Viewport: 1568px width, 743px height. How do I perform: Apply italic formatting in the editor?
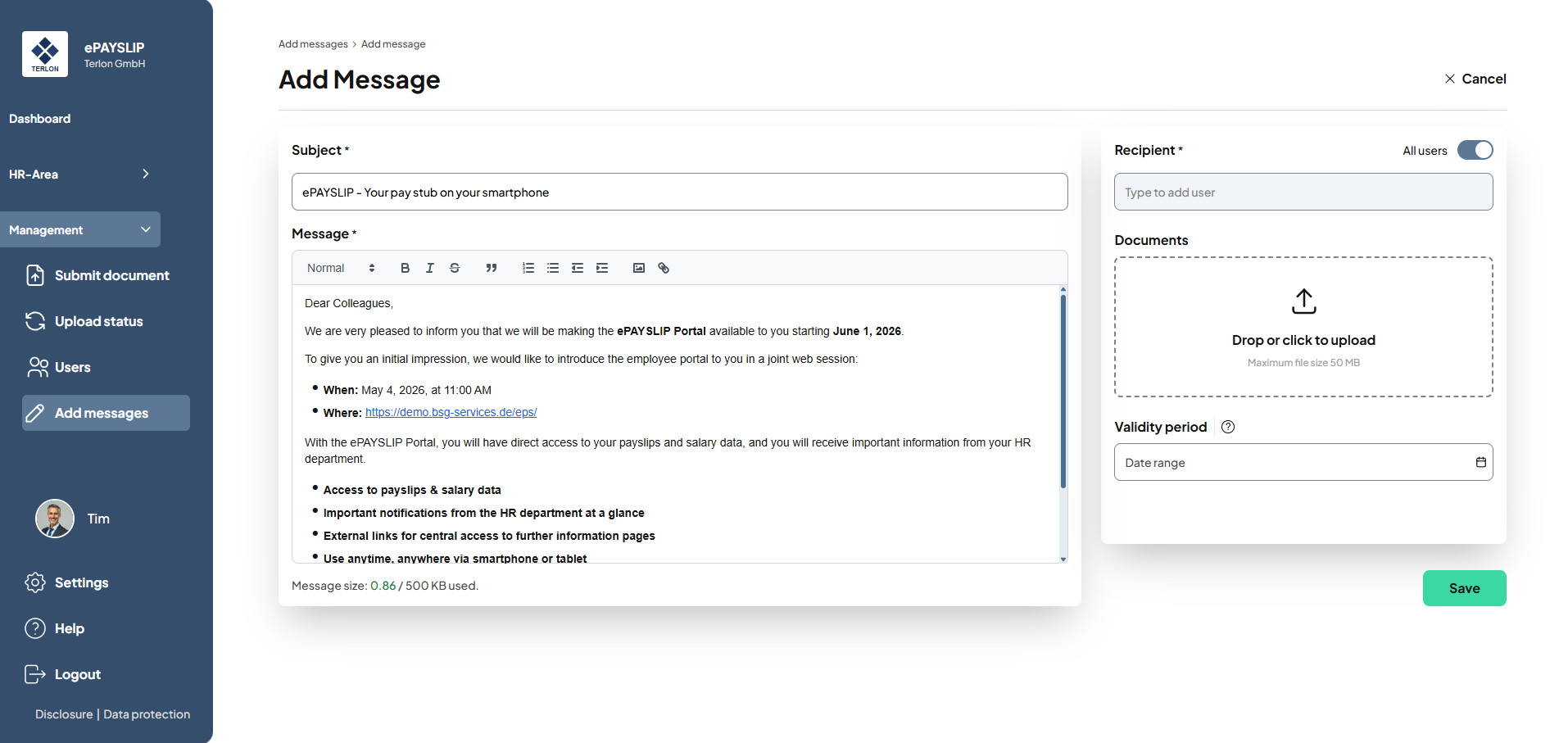coord(429,268)
